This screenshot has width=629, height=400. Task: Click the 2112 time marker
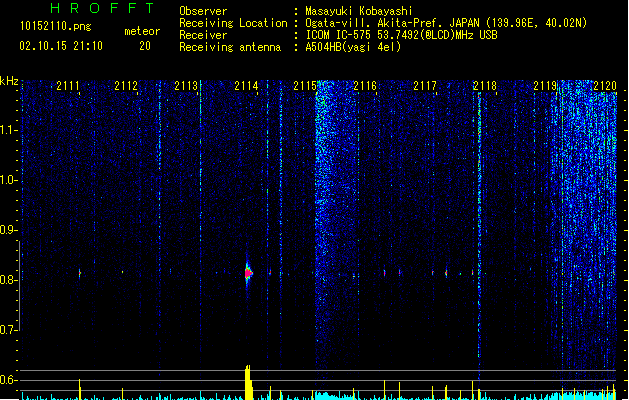tap(126, 85)
